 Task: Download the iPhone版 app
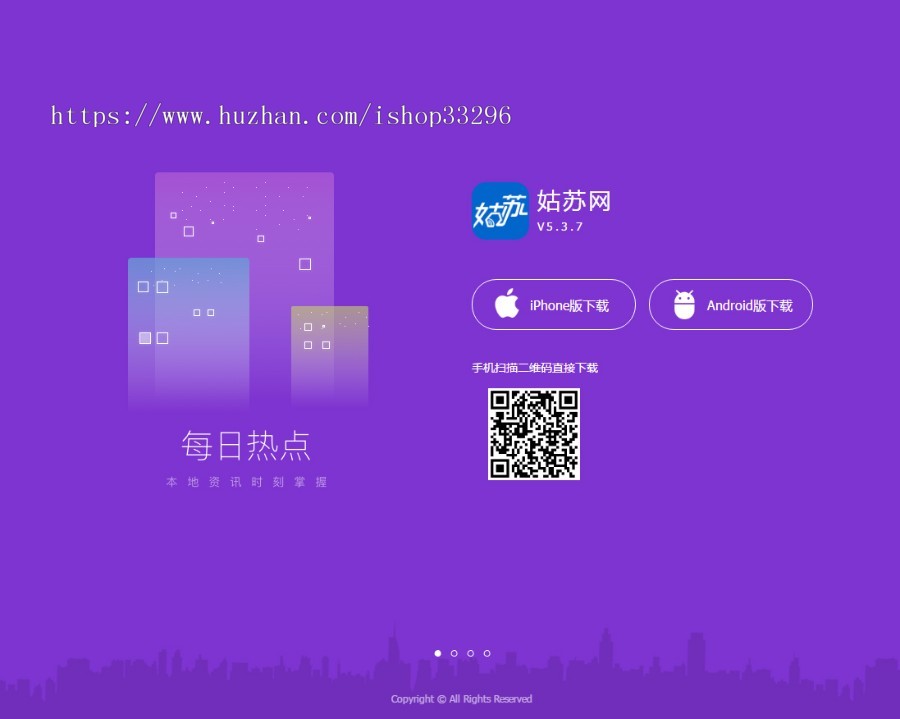[x=553, y=305]
